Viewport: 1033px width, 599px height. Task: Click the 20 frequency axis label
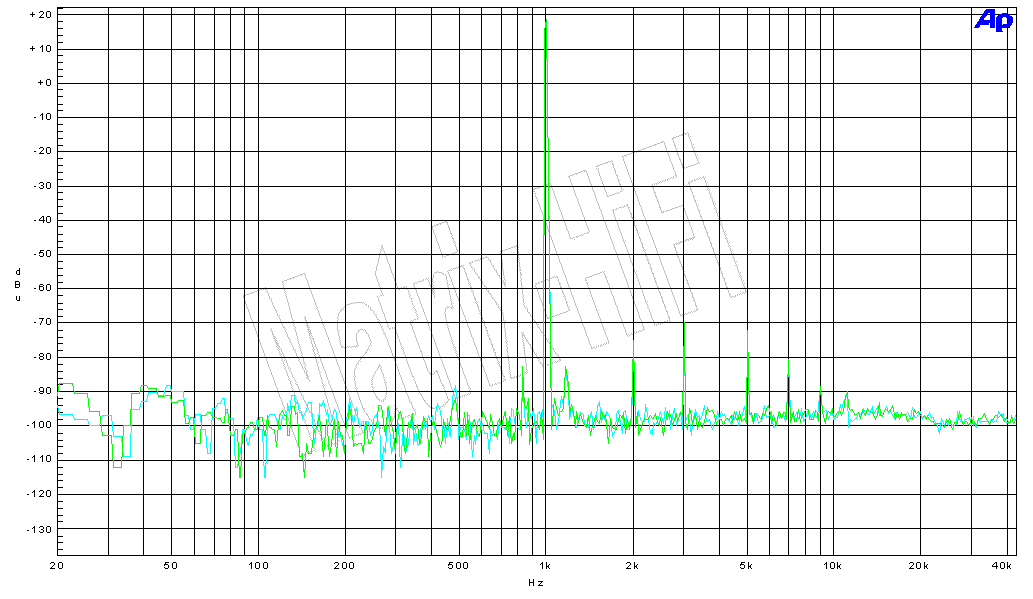[57, 566]
